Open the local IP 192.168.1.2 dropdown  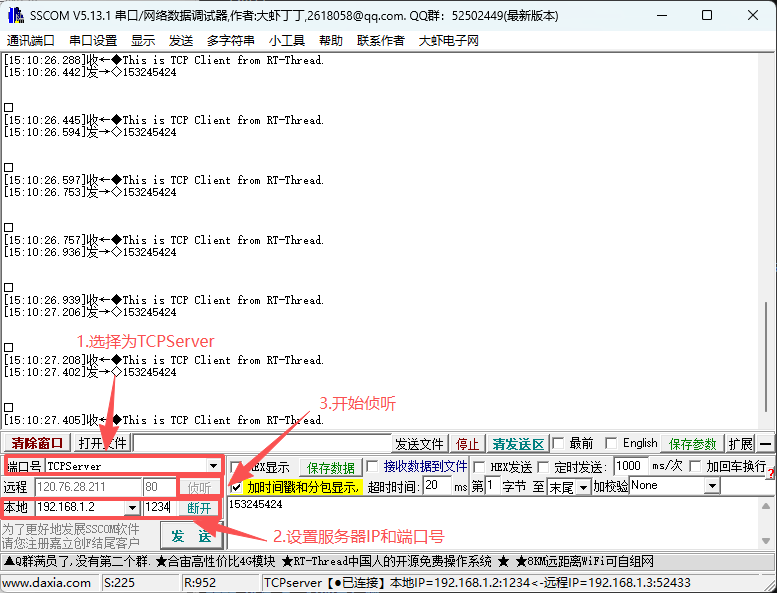pos(132,508)
